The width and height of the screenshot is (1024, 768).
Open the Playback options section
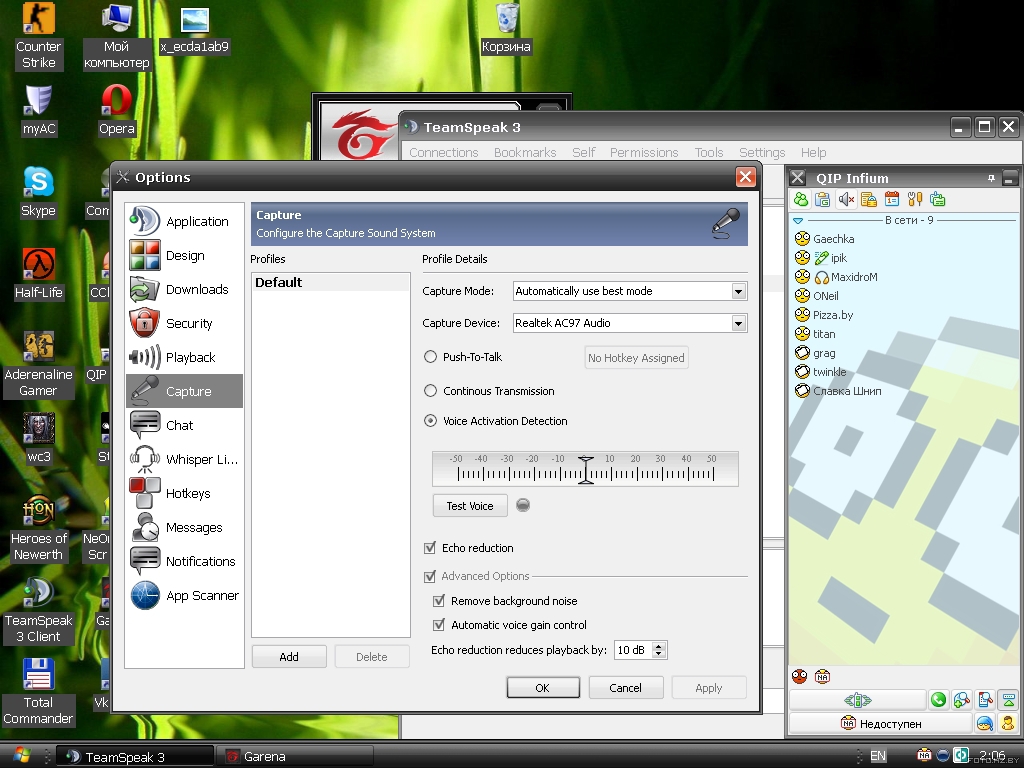pyautogui.click(x=184, y=357)
